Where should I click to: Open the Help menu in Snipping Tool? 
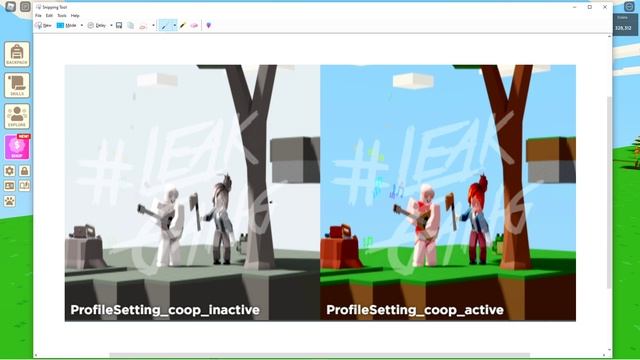75,16
